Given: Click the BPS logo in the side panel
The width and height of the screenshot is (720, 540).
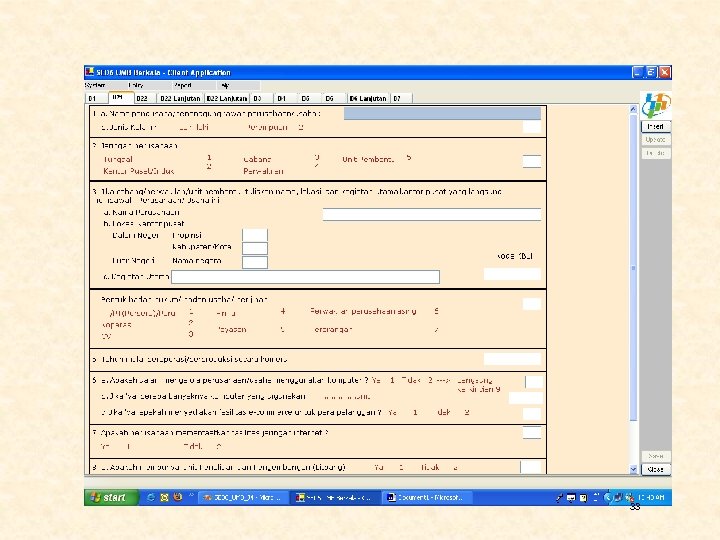Looking at the screenshot, I should (656, 105).
